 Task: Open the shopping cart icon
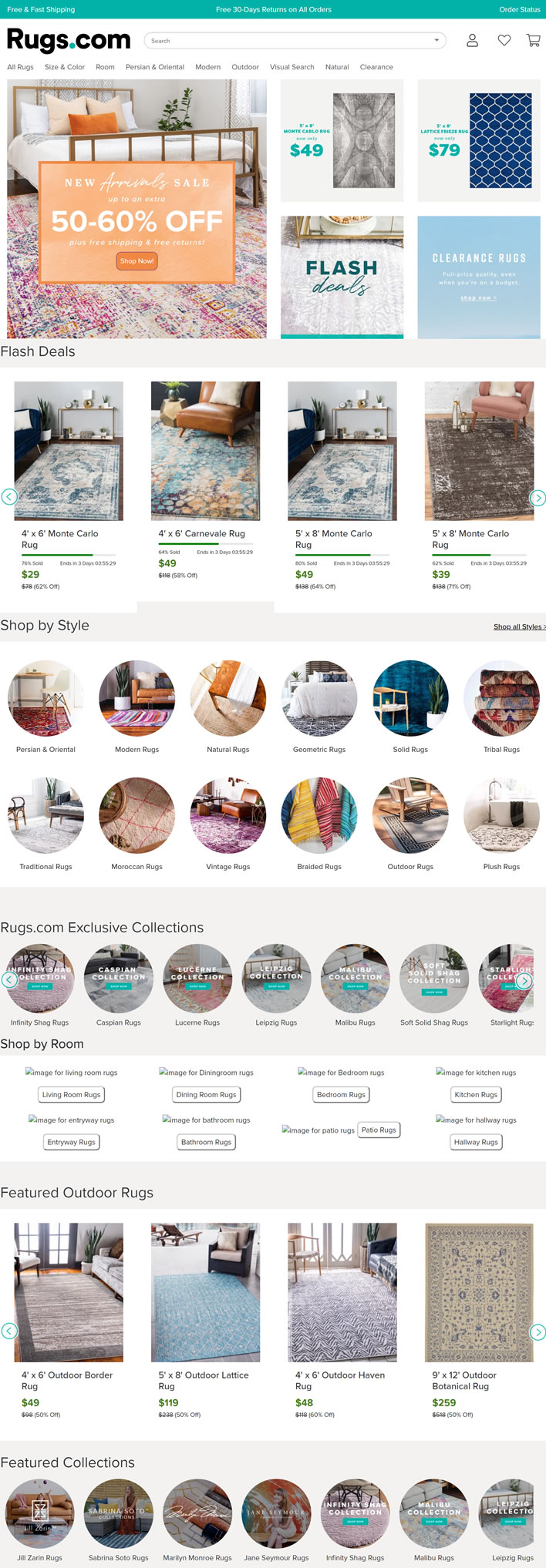click(533, 41)
